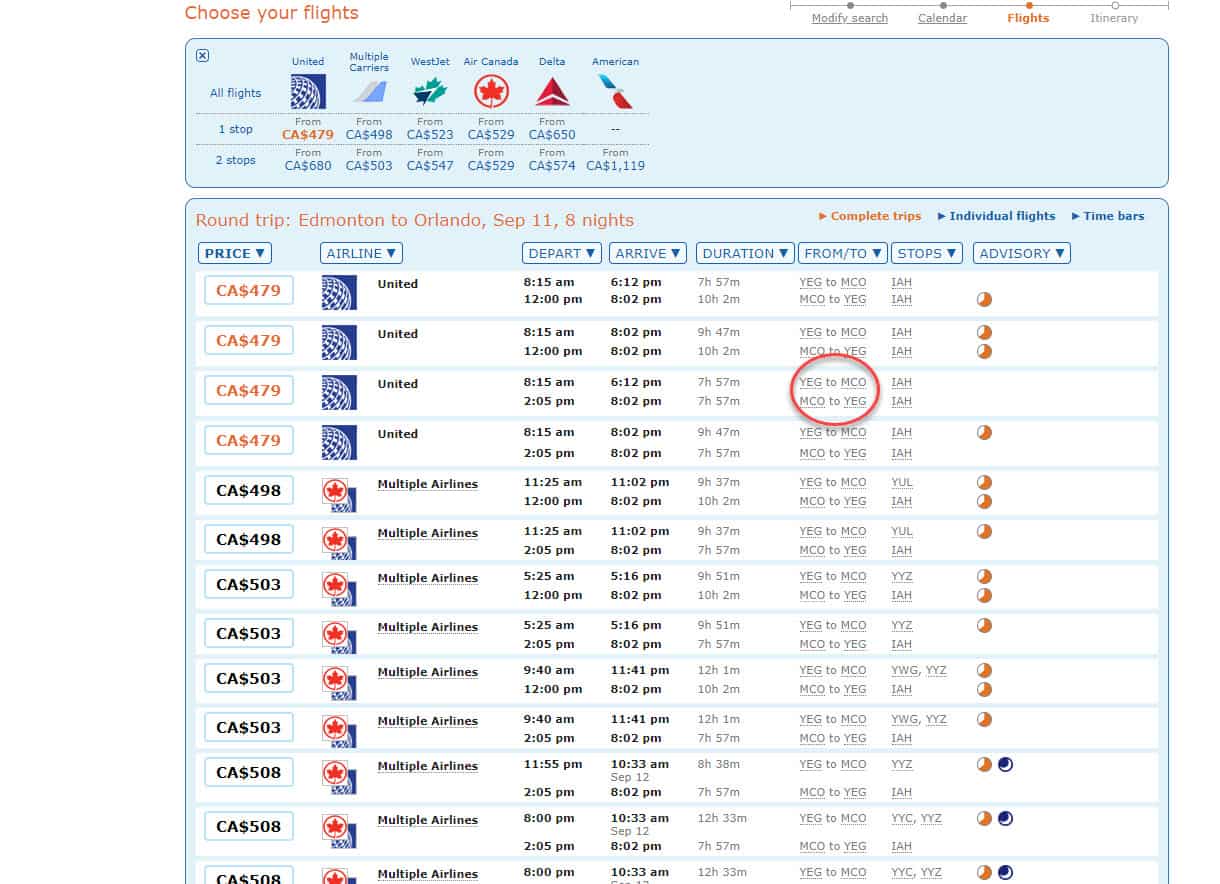This screenshot has width=1220, height=884.
Task: Select the United airline logo in the filter matrix
Action: point(308,91)
